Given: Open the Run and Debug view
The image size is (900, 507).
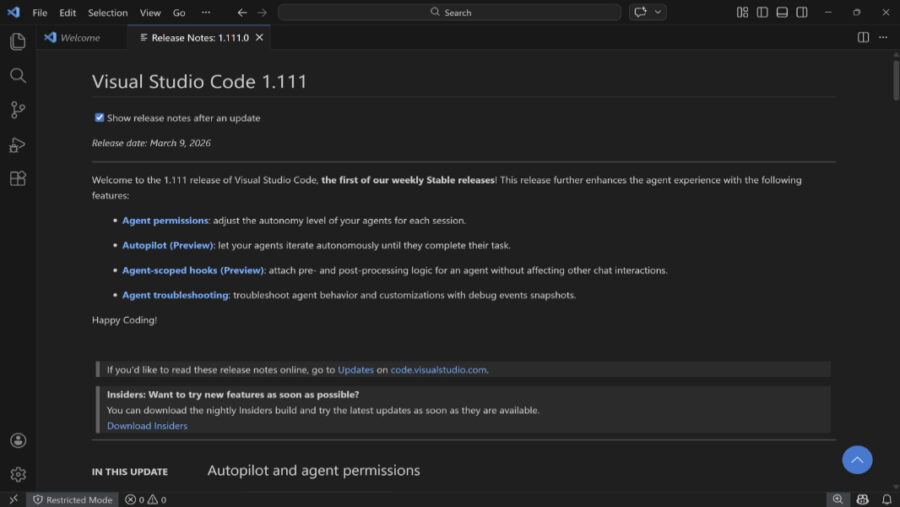Looking at the screenshot, I should (x=18, y=145).
